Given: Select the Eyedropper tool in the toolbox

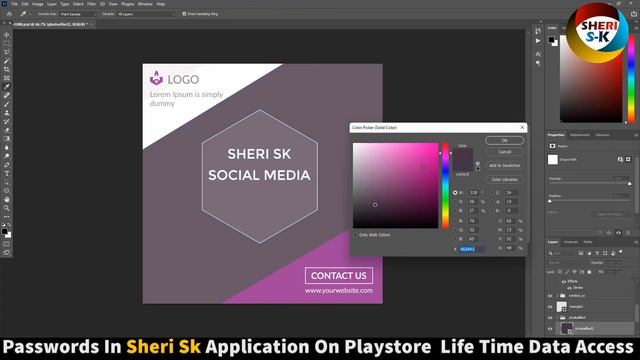Looking at the screenshot, I should click(7, 87).
